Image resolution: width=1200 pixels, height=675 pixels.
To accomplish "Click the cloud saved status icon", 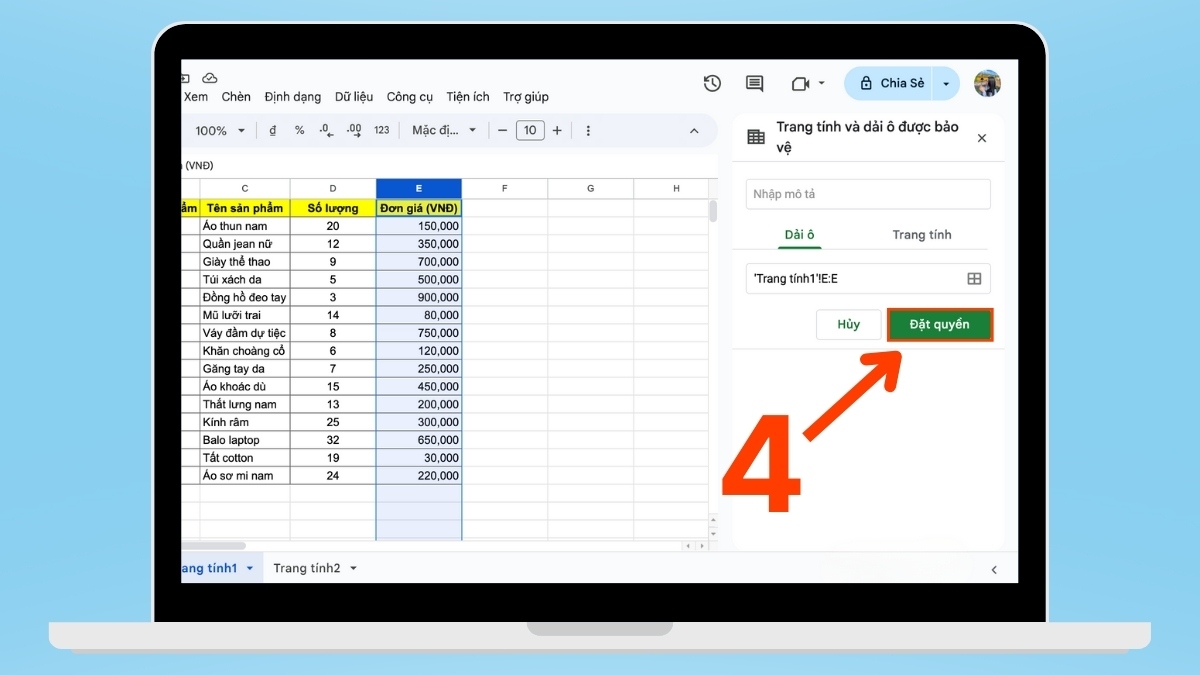I will point(209,78).
